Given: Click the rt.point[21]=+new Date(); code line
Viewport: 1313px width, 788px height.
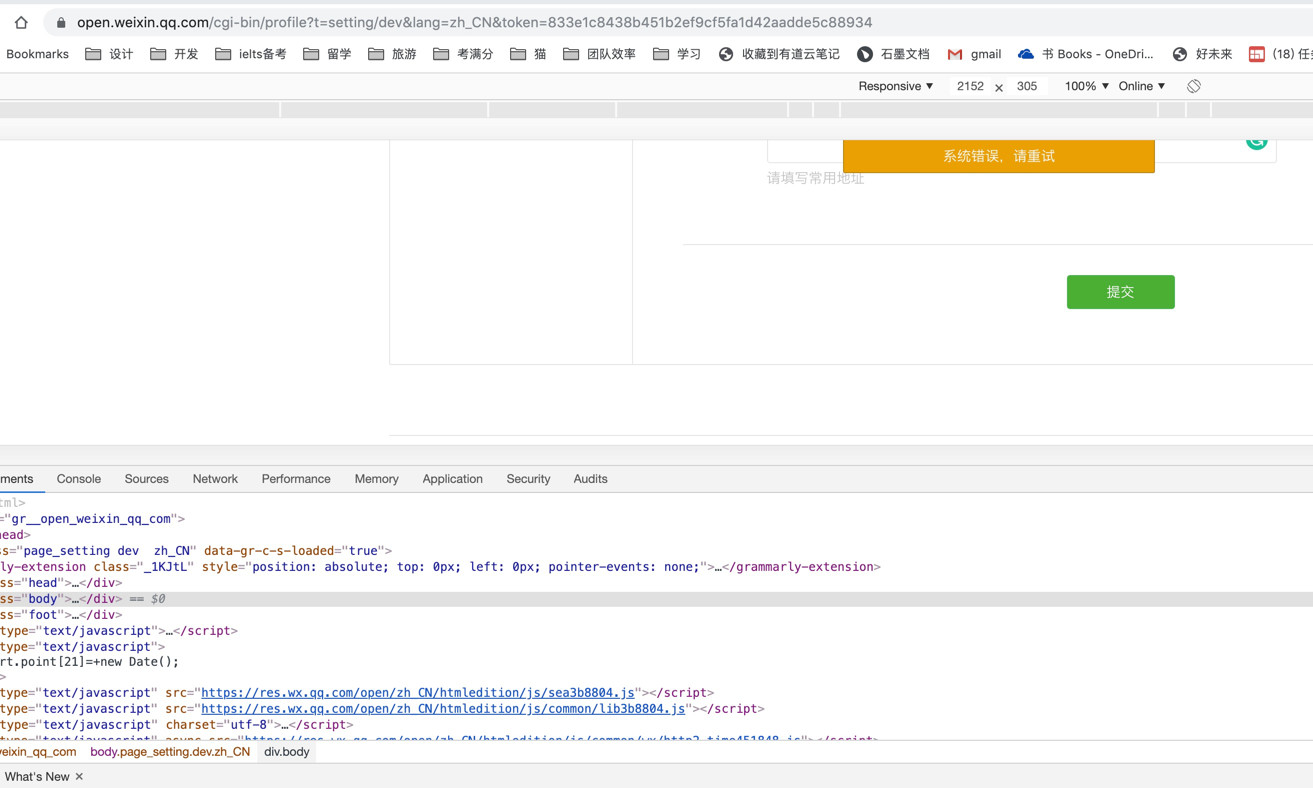Looking at the screenshot, I should click(x=90, y=662).
